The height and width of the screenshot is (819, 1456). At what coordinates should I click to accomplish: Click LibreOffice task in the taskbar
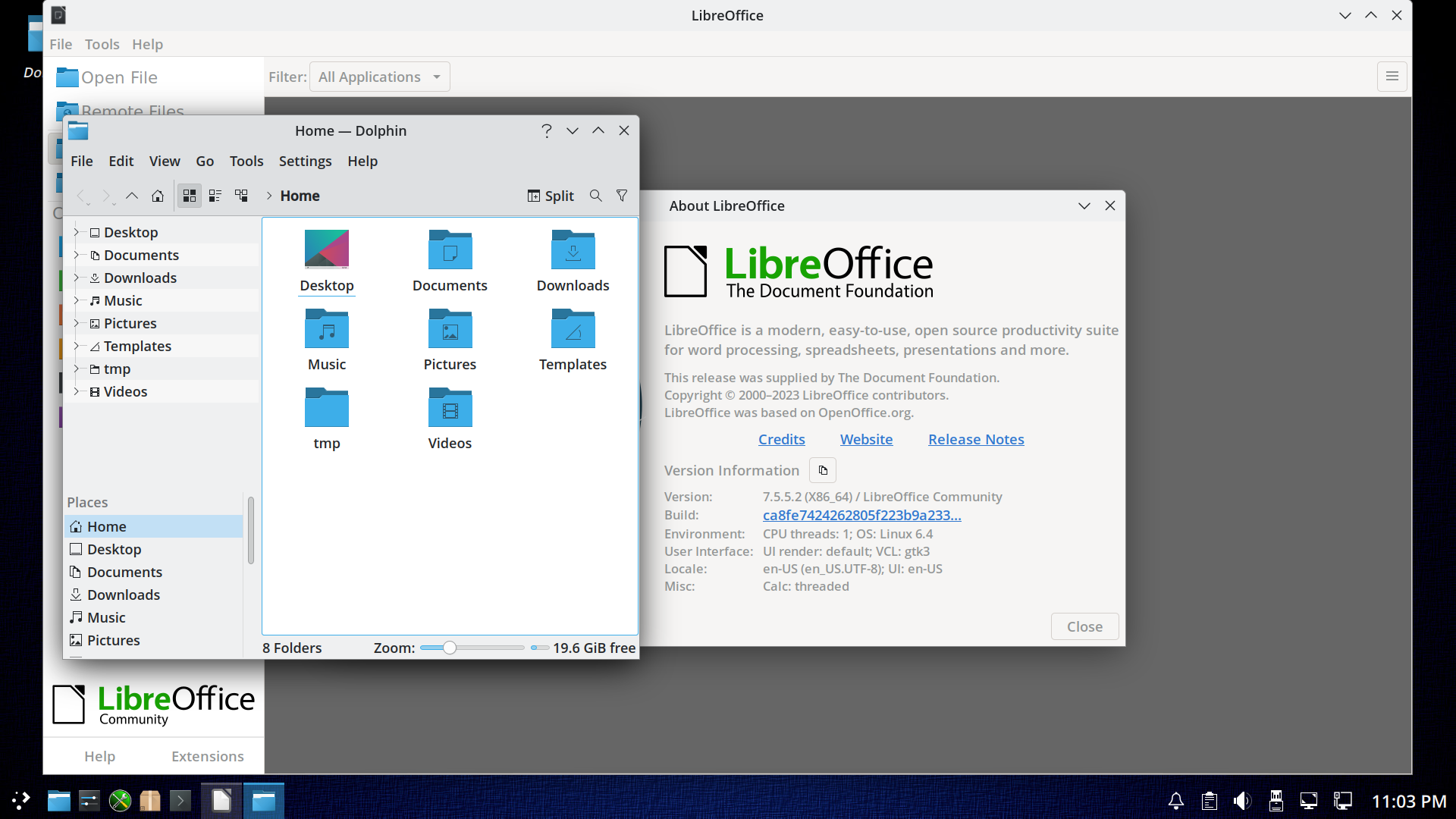click(221, 801)
